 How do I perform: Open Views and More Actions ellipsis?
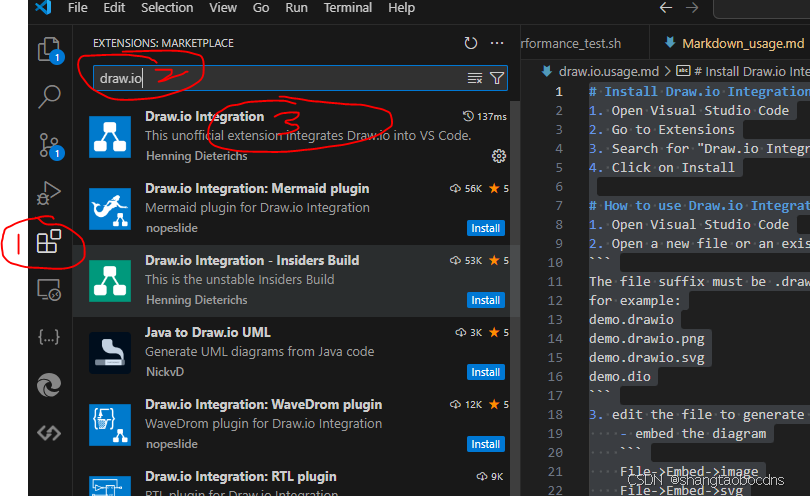[x=497, y=43]
